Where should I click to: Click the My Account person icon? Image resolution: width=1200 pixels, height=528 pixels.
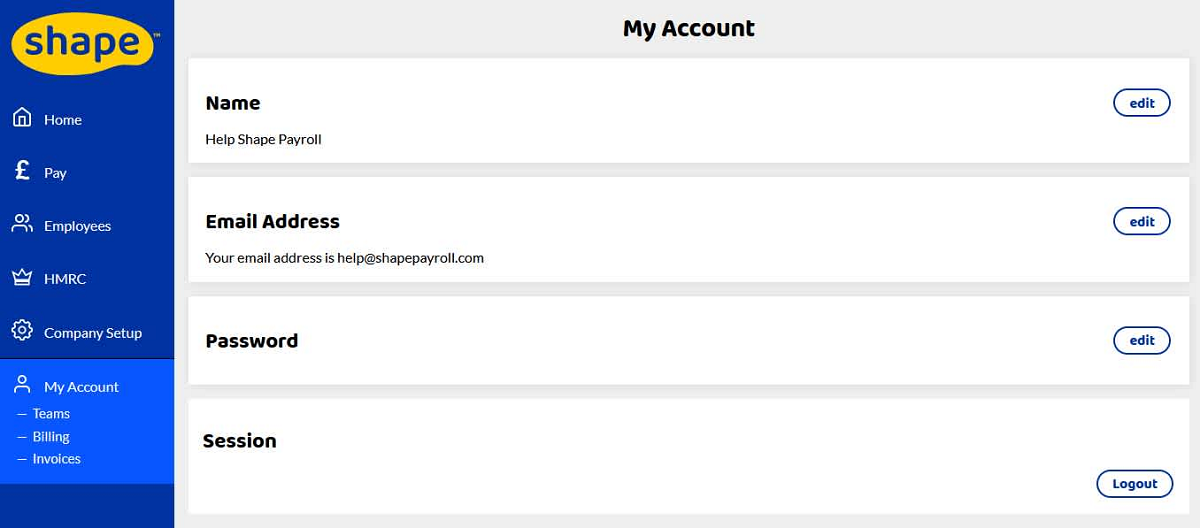(x=22, y=385)
